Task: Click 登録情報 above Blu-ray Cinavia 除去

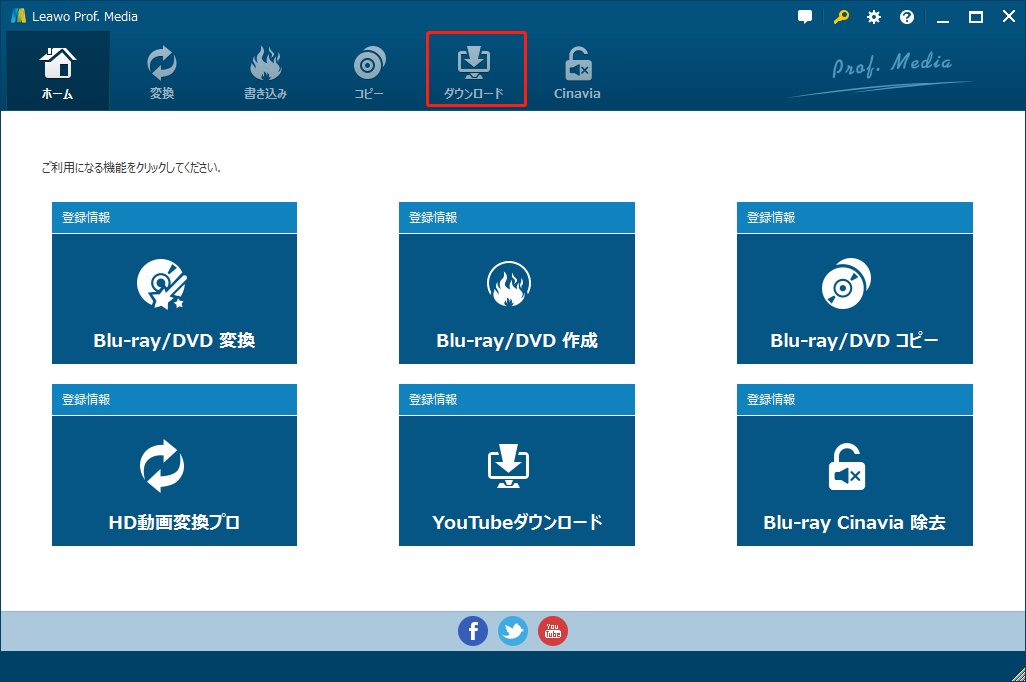Action: pyautogui.click(x=855, y=399)
